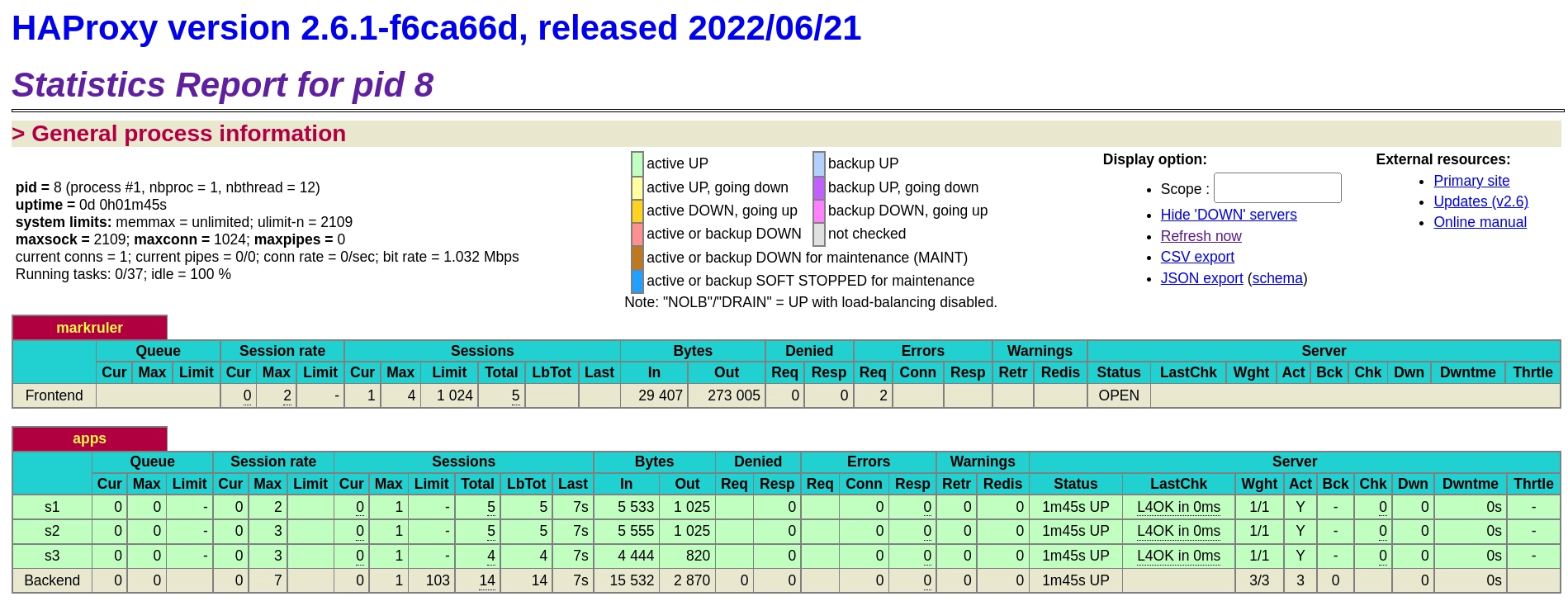Screen dimensions: 1568x606
Task: Click the s3 bytes in 4 444
Action: click(x=636, y=556)
